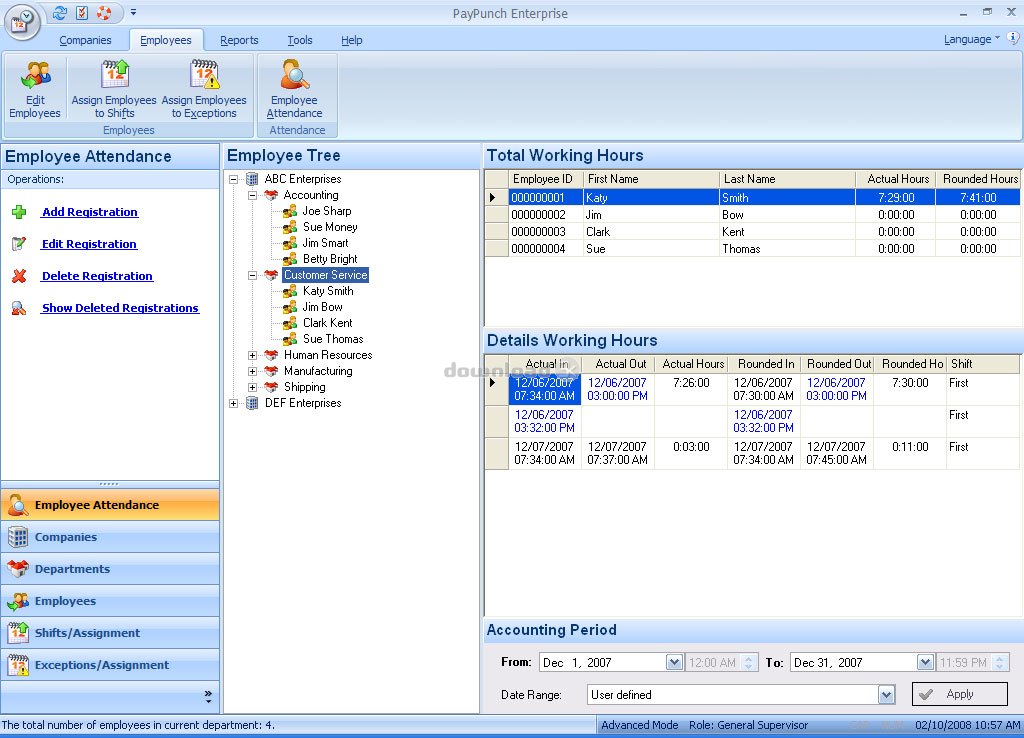Image resolution: width=1024 pixels, height=738 pixels.
Task: Open Assign Employees to Exceptions
Action: (x=205, y=88)
